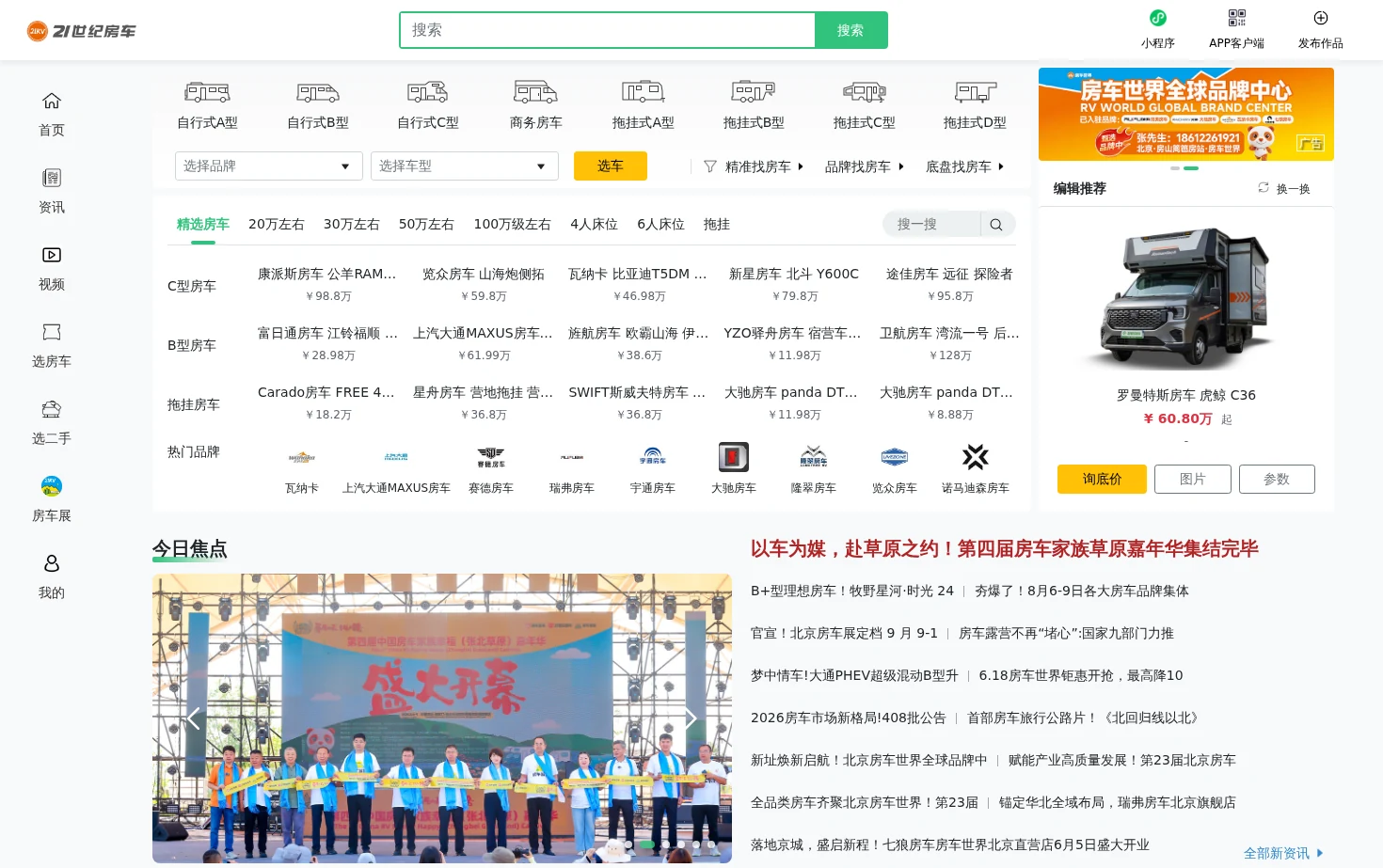Viewport: 1383px width, 868px height.
Task: Expand 品牌找房车 menu
Action: point(865,166)
